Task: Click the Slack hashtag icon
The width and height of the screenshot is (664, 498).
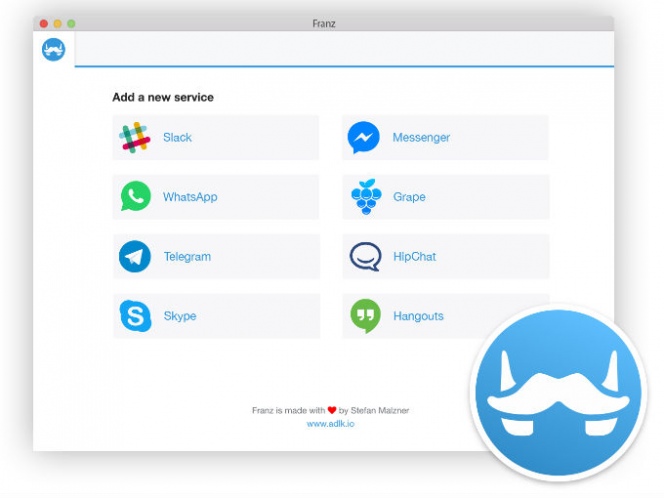Action: pos(134,138)
